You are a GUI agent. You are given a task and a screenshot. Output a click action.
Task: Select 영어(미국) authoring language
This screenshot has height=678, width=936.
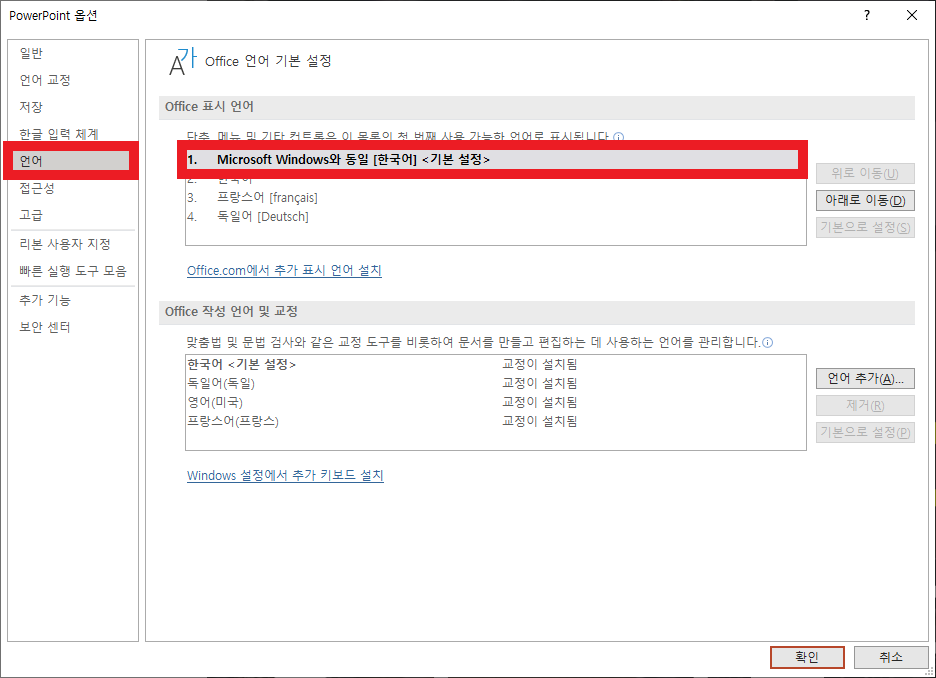(495, 402)
